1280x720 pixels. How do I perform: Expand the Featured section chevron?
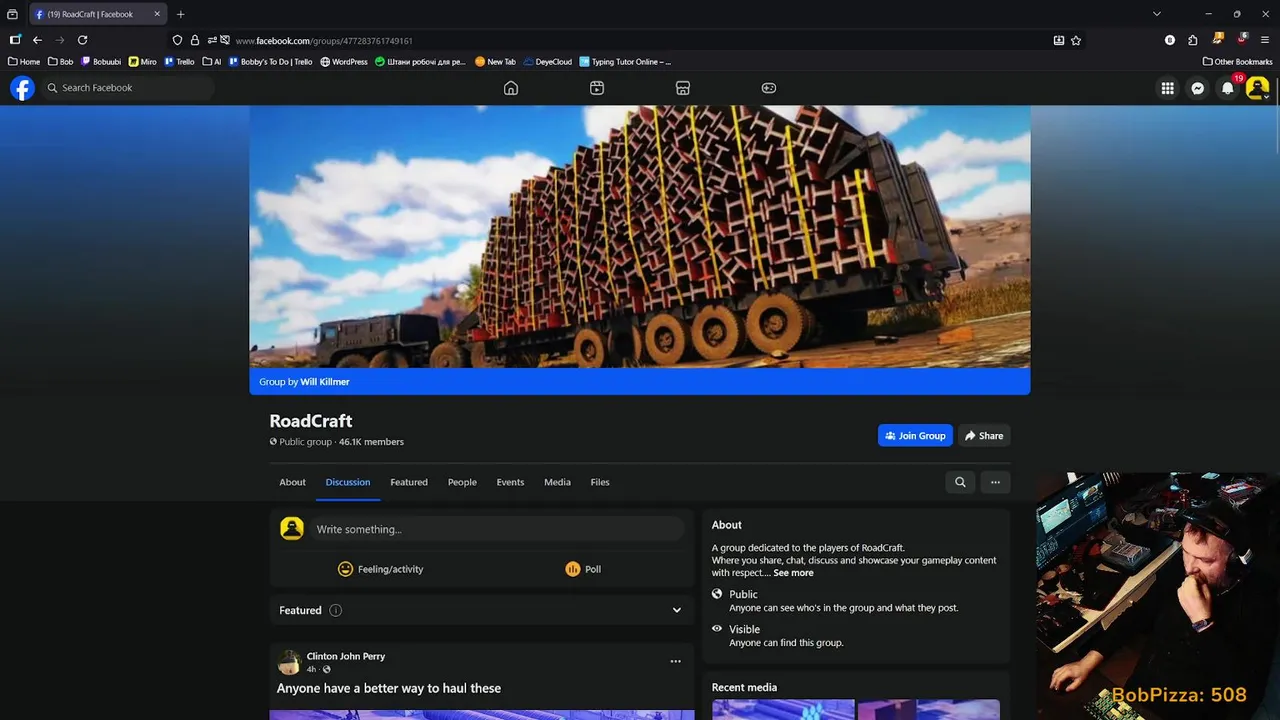click(677, 610)
